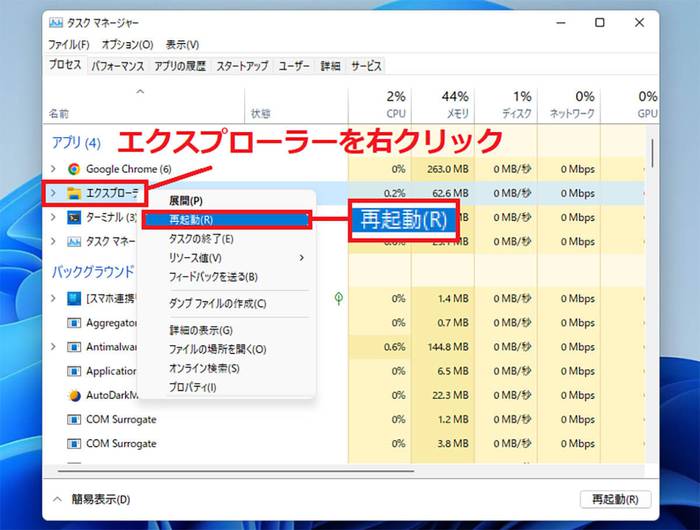Switch to the ユーザー tab
This screenshot has height=530, width=700.
[x=294, y=66]
